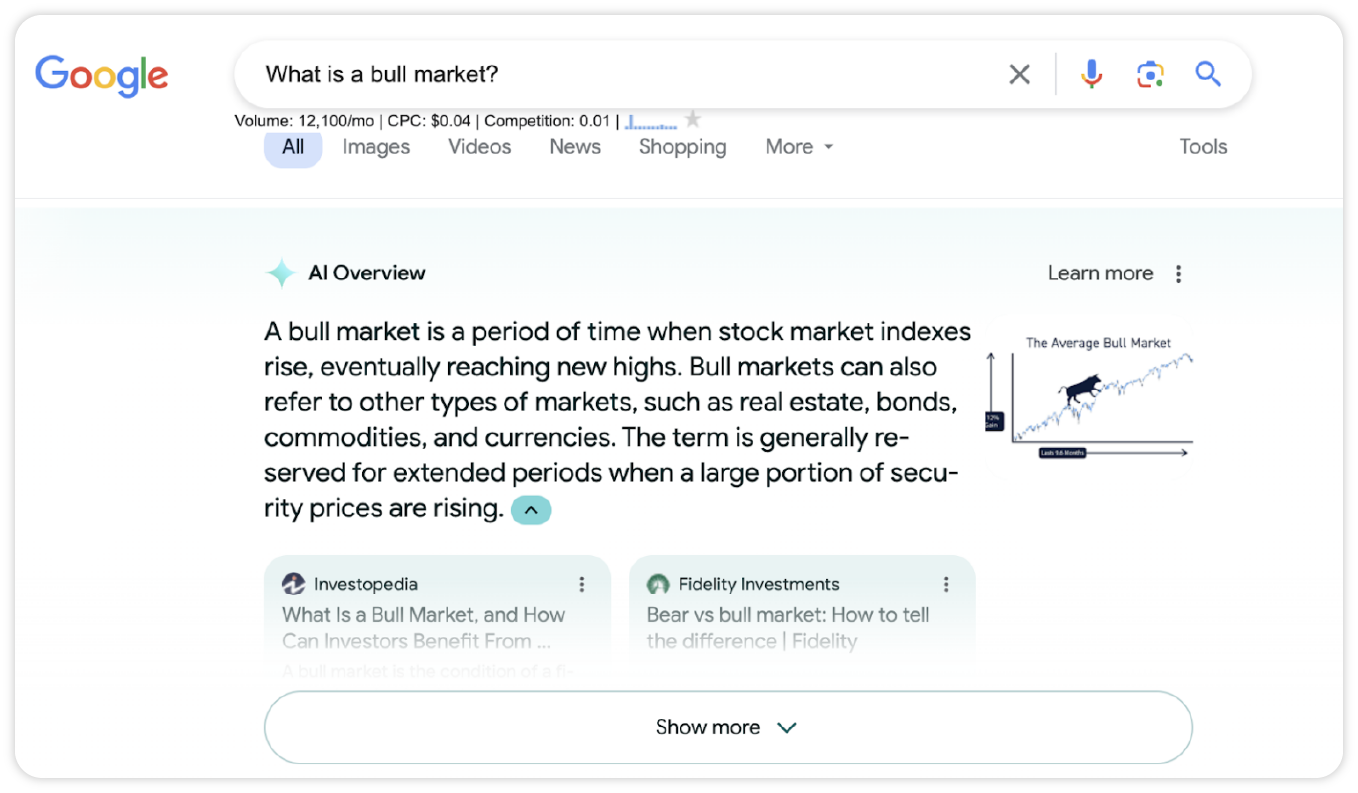Switch to the Videos tab
The image size is (1358, 793).
pos(479,147)
